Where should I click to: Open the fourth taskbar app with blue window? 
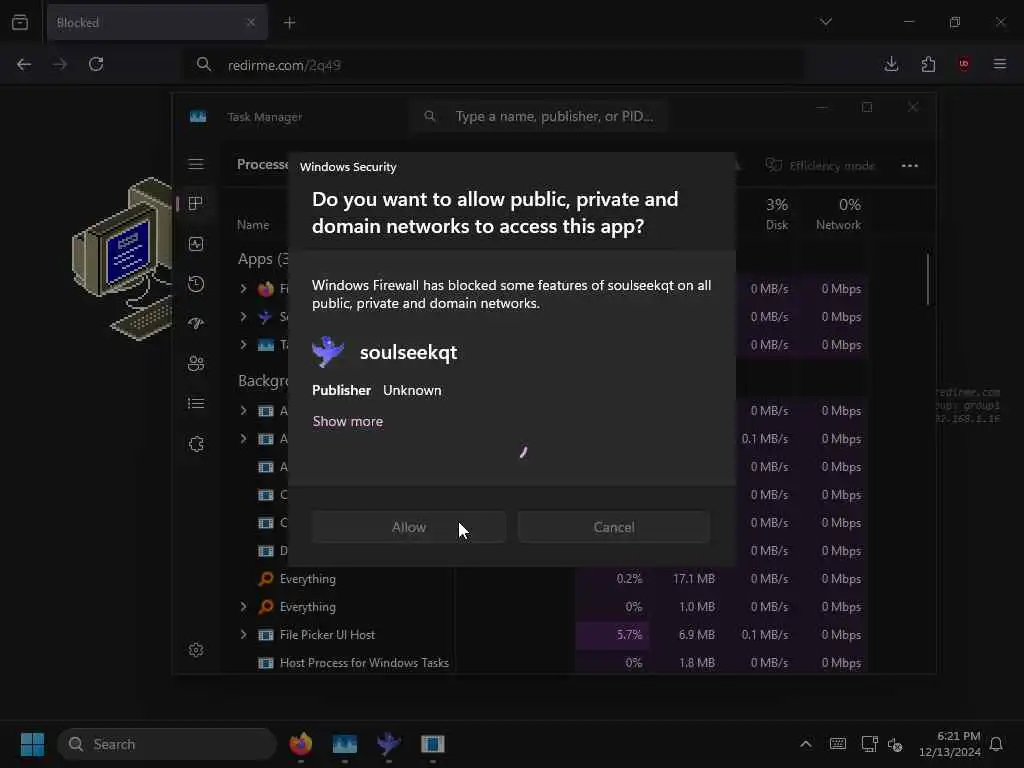[432, 744]
